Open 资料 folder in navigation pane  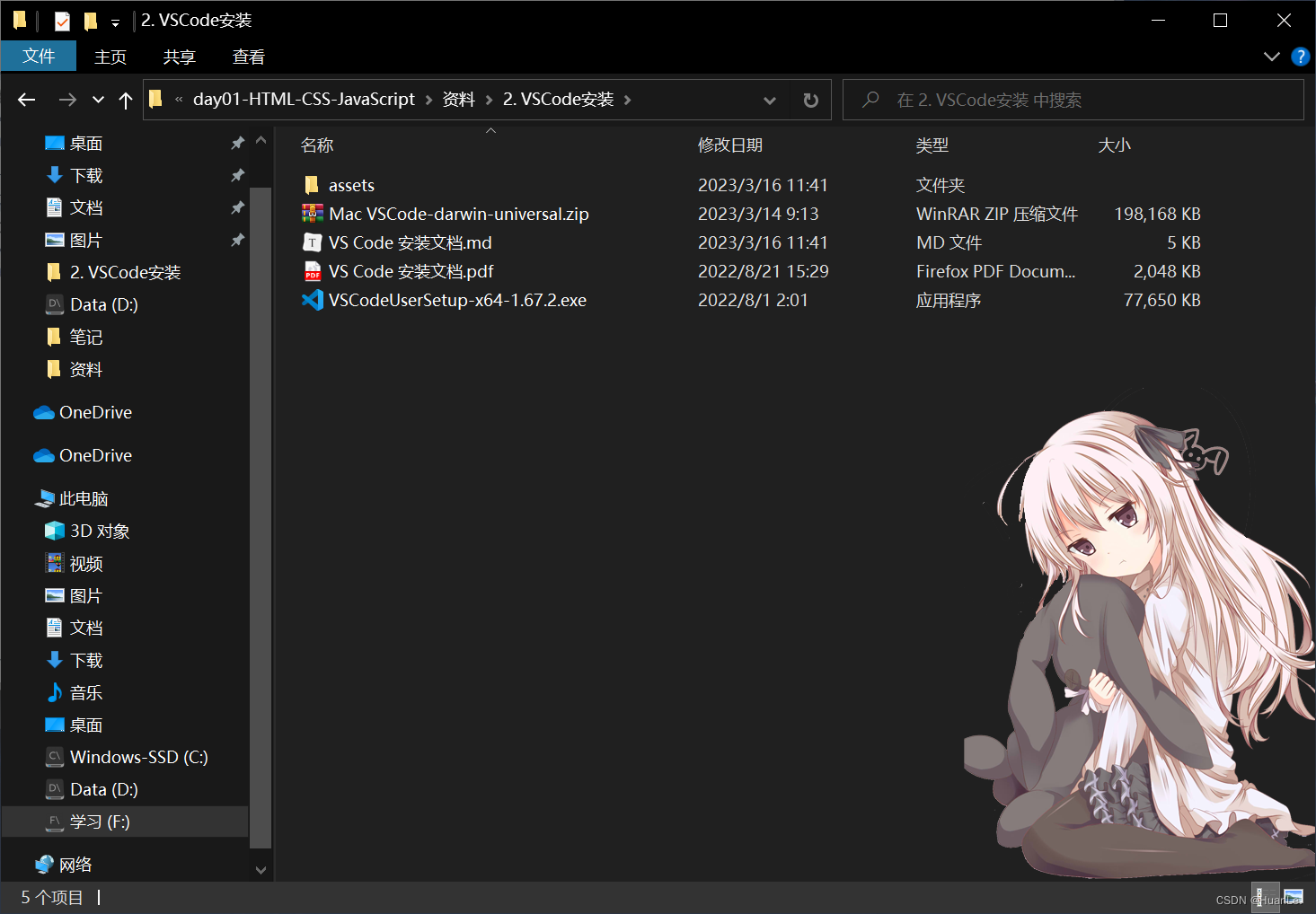click(x=86, y=369)
